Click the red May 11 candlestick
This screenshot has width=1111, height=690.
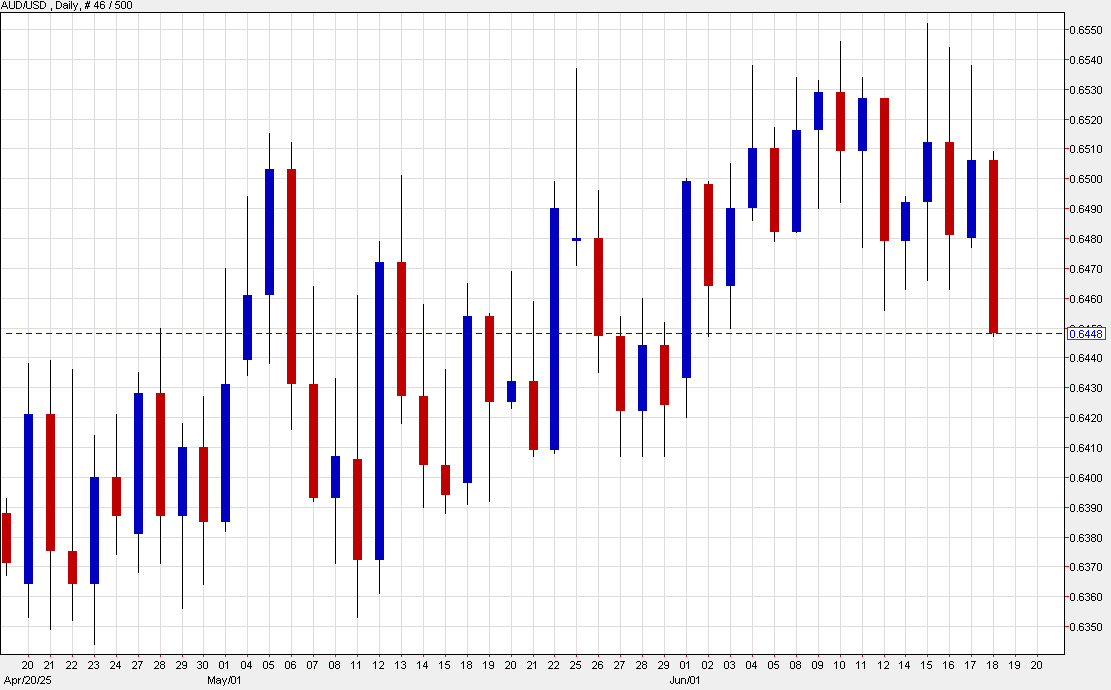tap(358, 509)
